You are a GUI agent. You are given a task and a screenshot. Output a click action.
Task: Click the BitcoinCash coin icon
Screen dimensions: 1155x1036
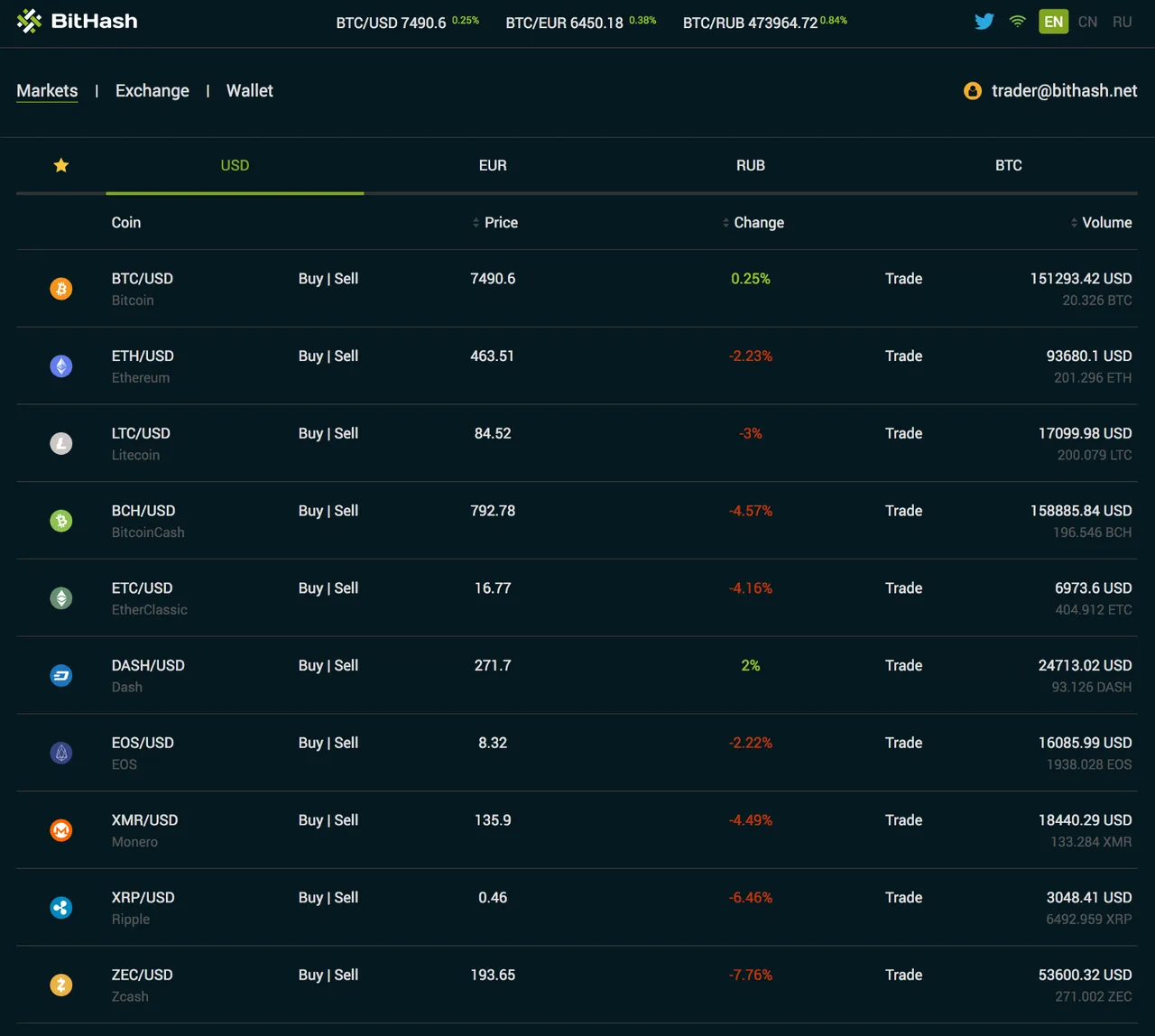pos(60,521)
